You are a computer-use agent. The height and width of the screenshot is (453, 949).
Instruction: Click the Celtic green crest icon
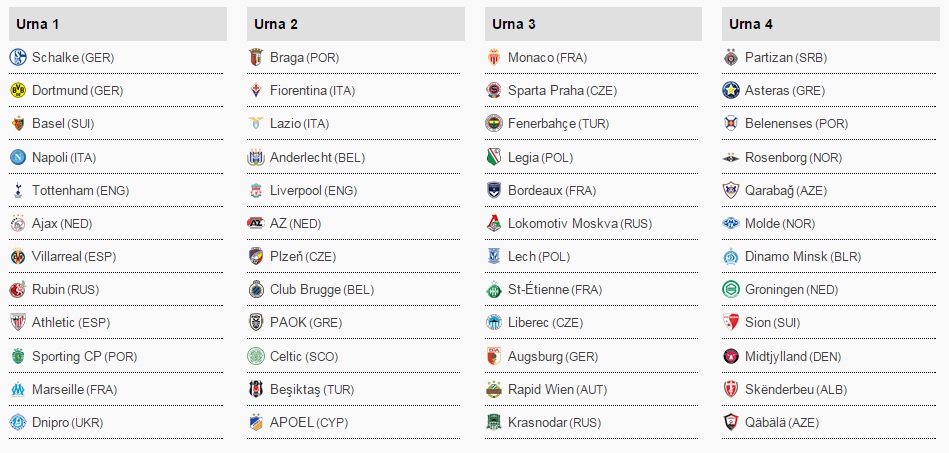(255, 356)
